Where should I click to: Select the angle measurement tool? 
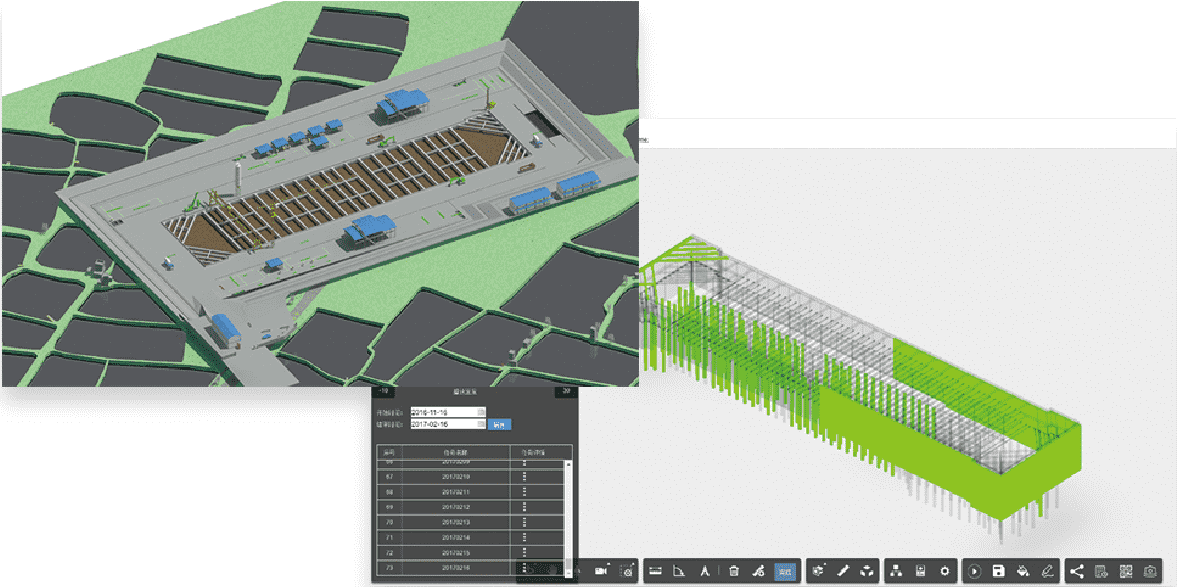coord(680,571)
